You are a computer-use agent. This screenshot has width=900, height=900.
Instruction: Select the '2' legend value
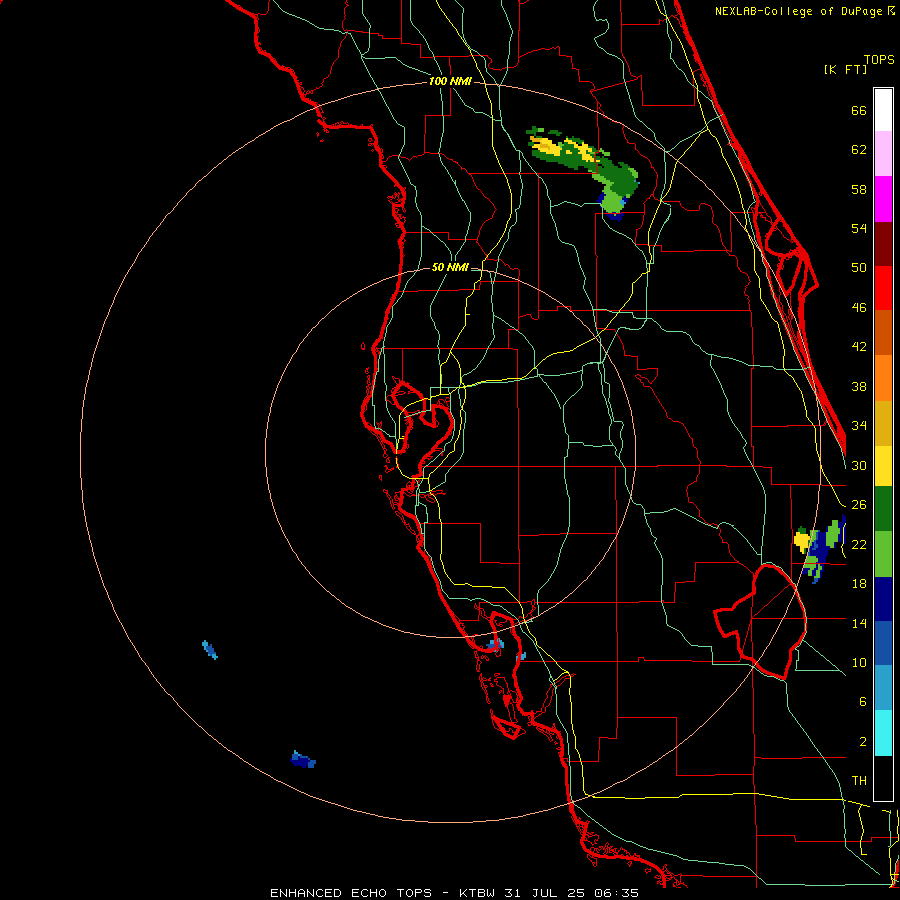tap(862, 742)
